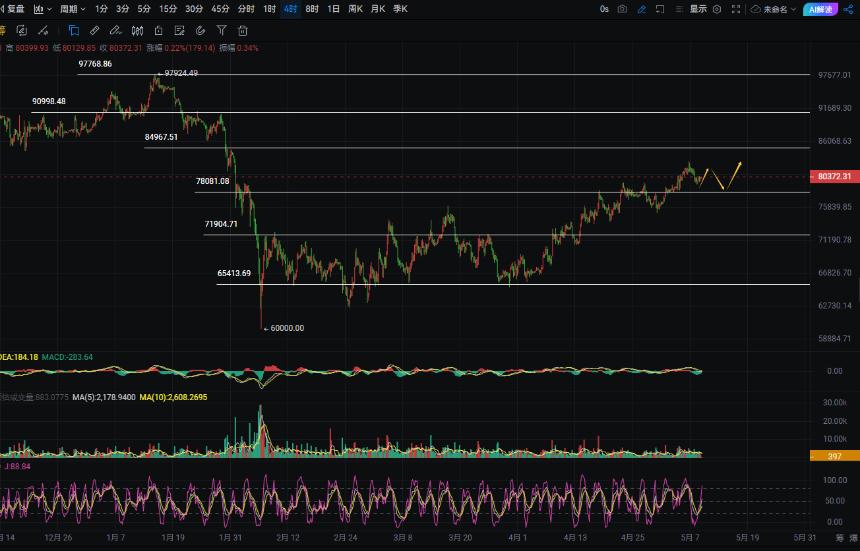Click the 显示 display button
Screen dimensions: 860x551
pyautogui.click(x=698, y=9)
